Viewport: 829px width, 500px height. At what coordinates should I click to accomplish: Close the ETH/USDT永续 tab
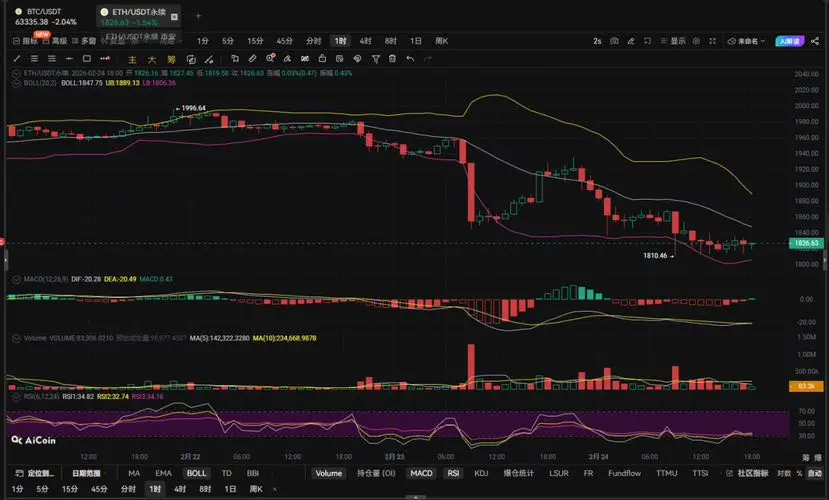(x=174, y=17)
